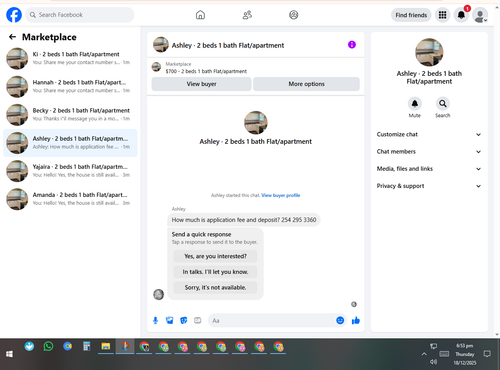Click the chat header title Ashley - 2 beds

click(228, 45)
